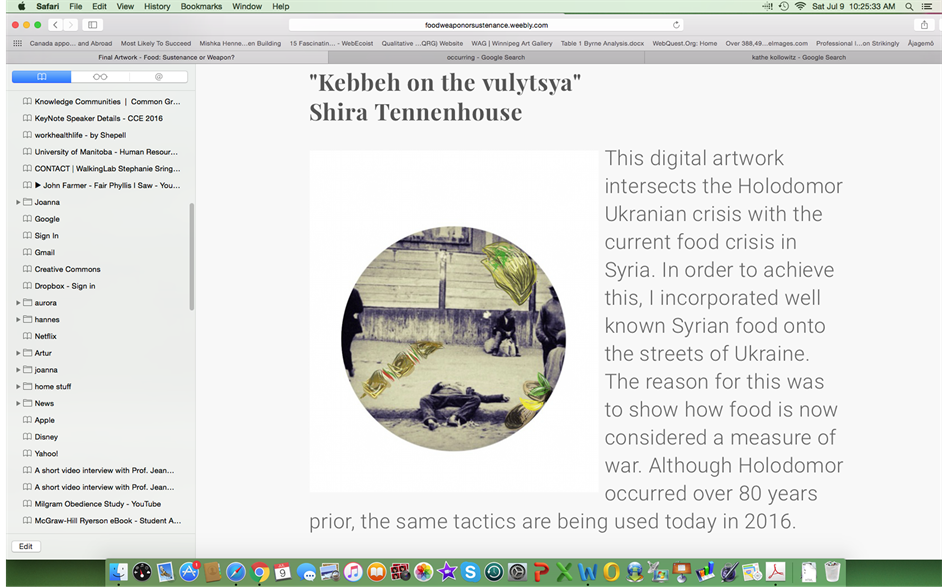Open the History menu

[x=157, y=7]
